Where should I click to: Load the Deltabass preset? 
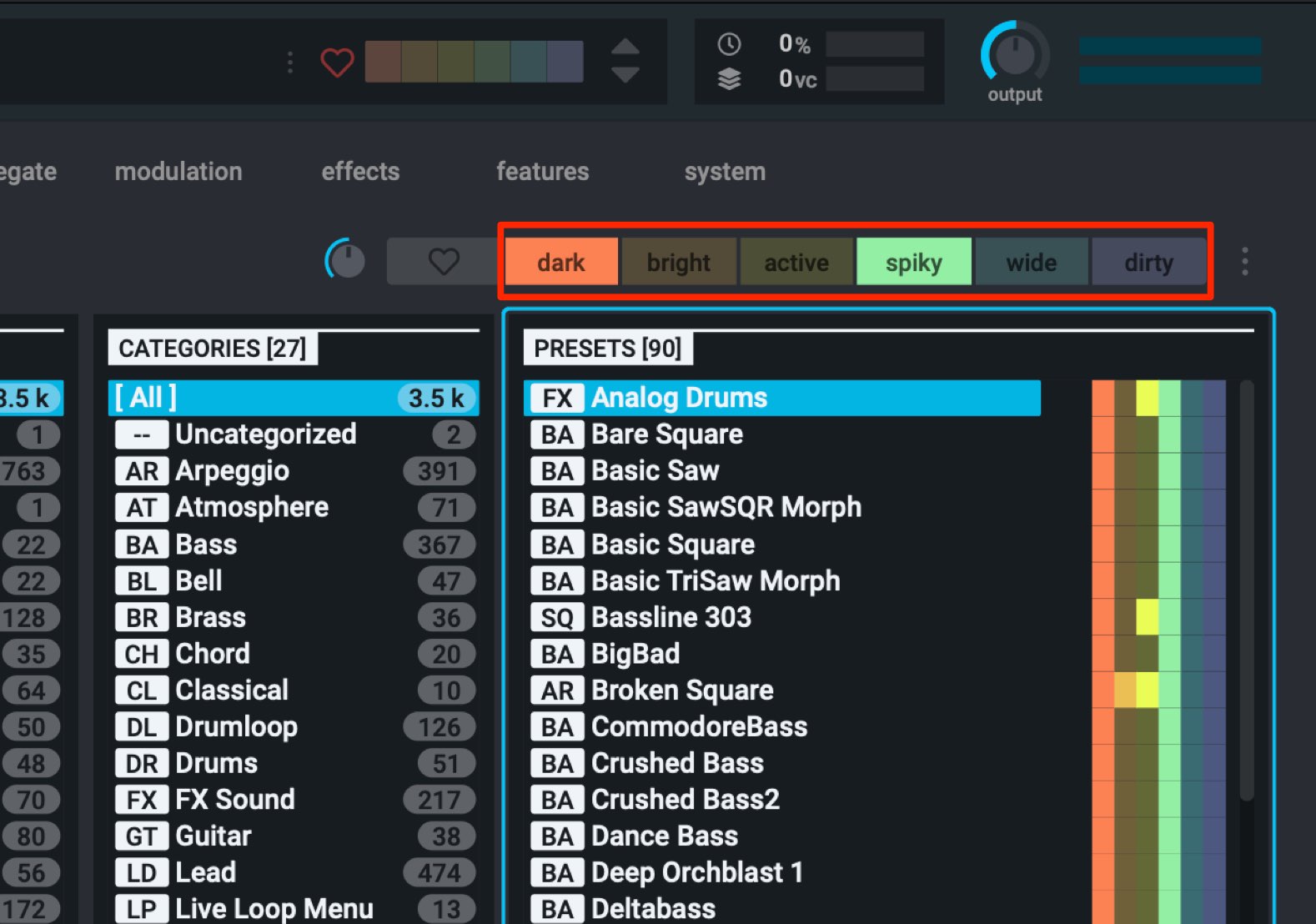click(x=782, y=909)
